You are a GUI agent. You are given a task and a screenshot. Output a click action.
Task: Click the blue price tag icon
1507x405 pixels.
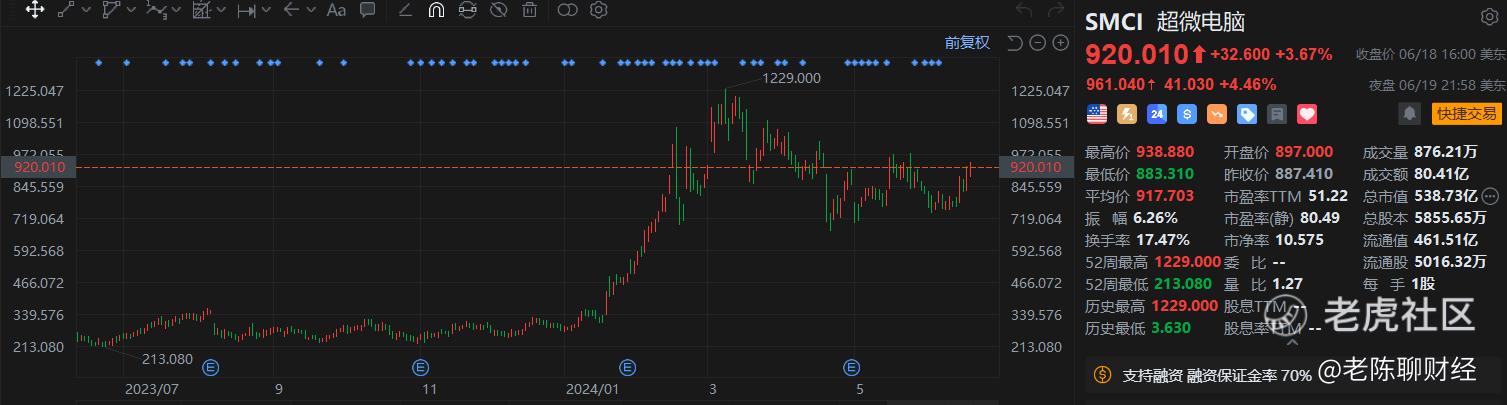[x=1247, y=114]
